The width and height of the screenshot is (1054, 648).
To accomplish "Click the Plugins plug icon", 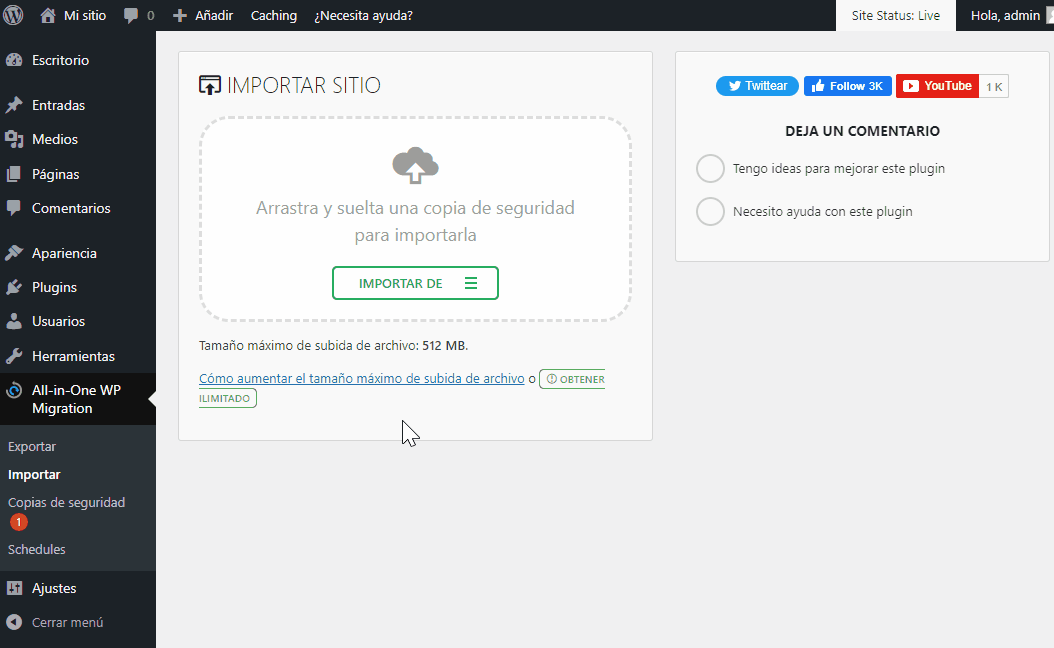I will coord(14,287).
